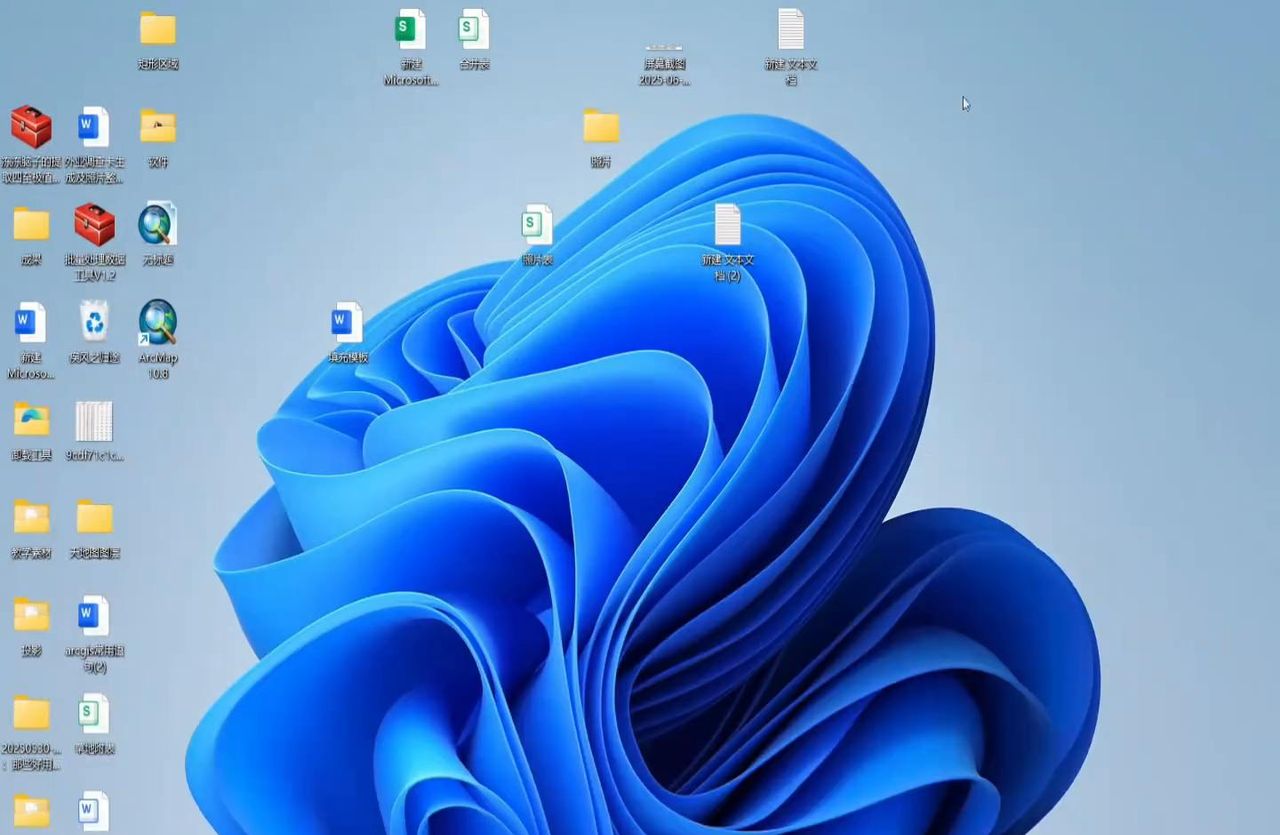This screenshot has width=1280, height=835.
Task: Click the 填充模板 Word document icon
Action: tap(347, 322)
